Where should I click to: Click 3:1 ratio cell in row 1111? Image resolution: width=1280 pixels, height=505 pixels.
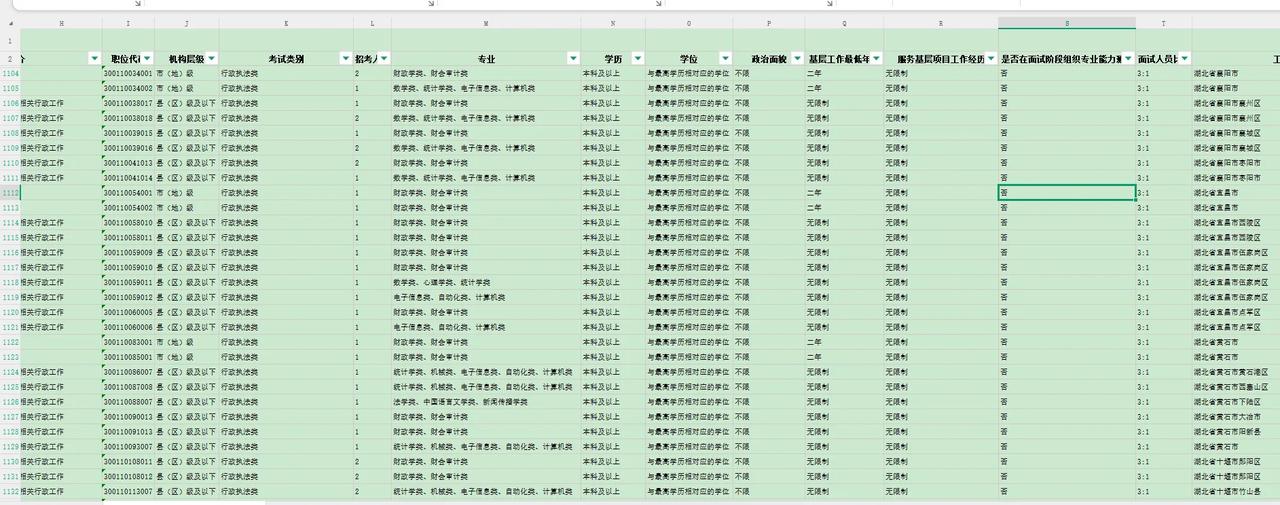[x=1164, y=178]
